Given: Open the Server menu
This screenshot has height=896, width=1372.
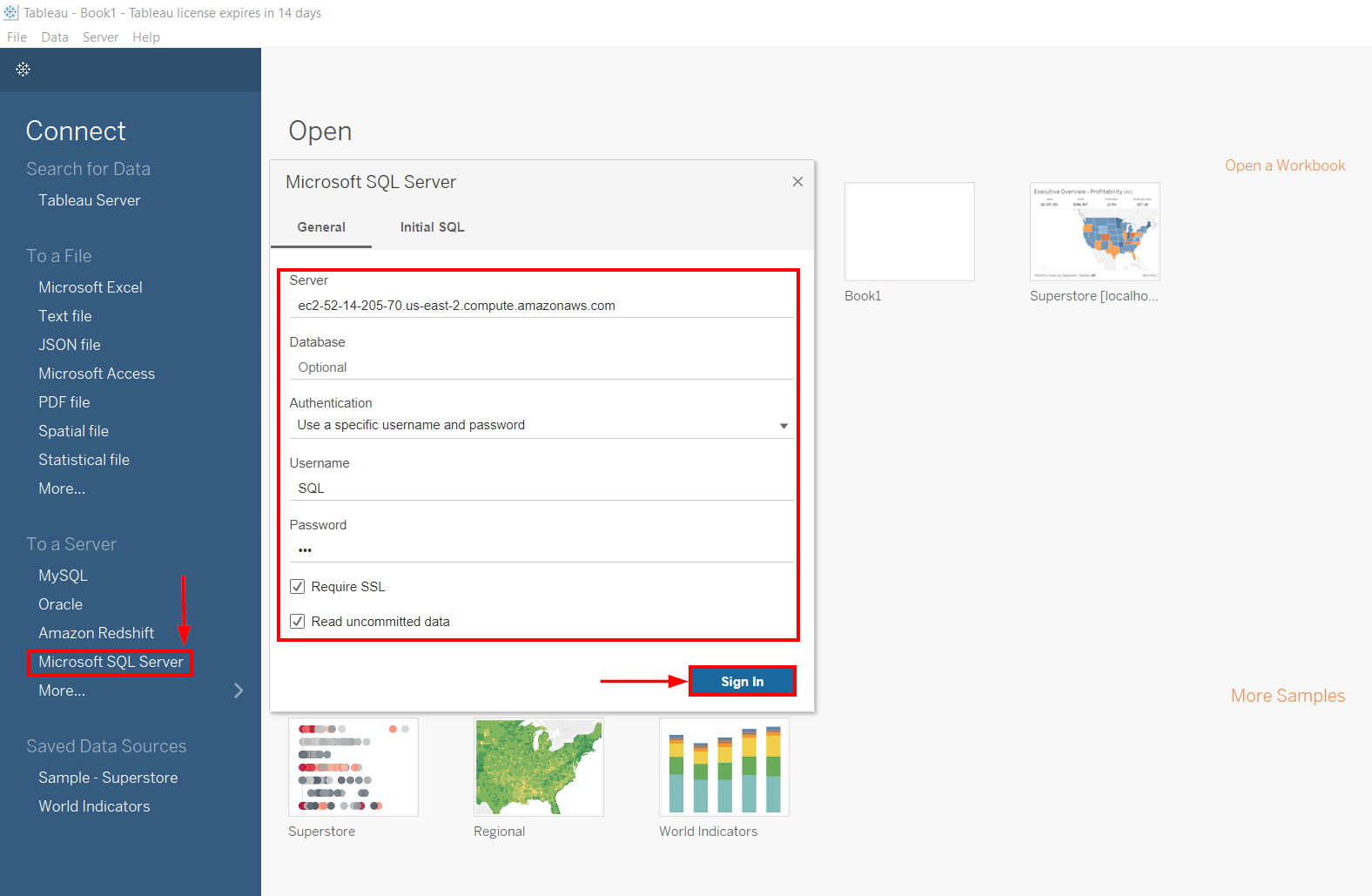Looking at the screenshot, I should coord(100,37).
